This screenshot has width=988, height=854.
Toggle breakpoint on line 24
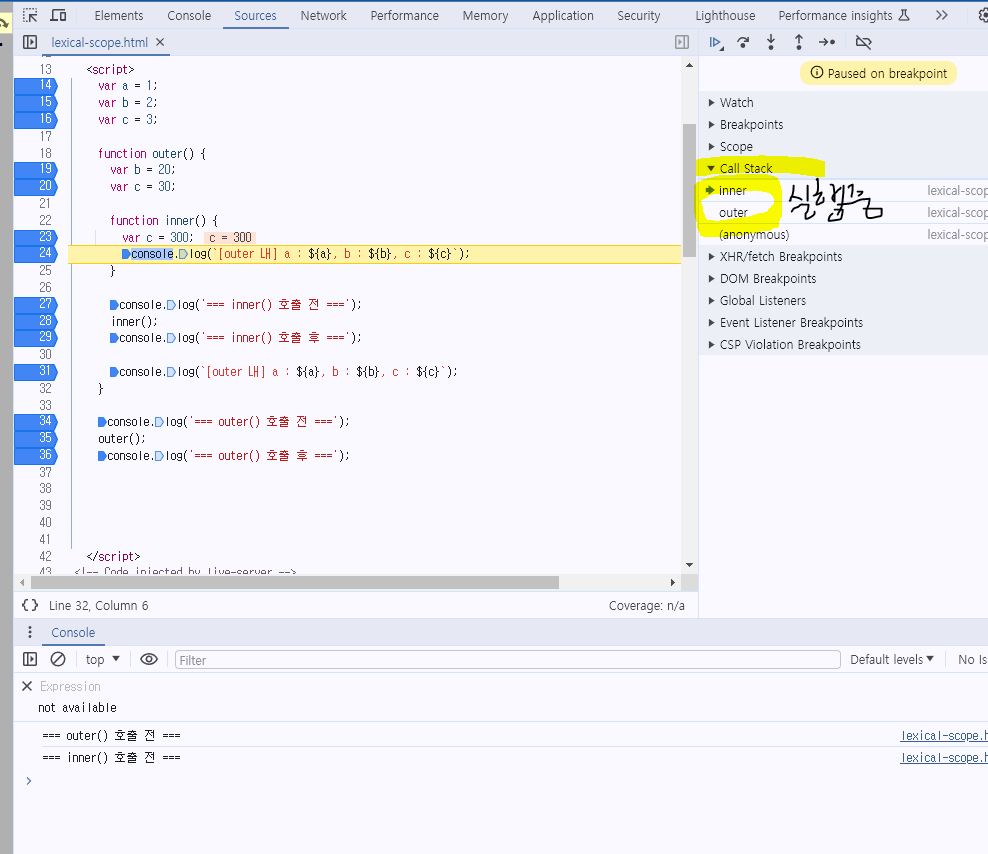[36, 253]
